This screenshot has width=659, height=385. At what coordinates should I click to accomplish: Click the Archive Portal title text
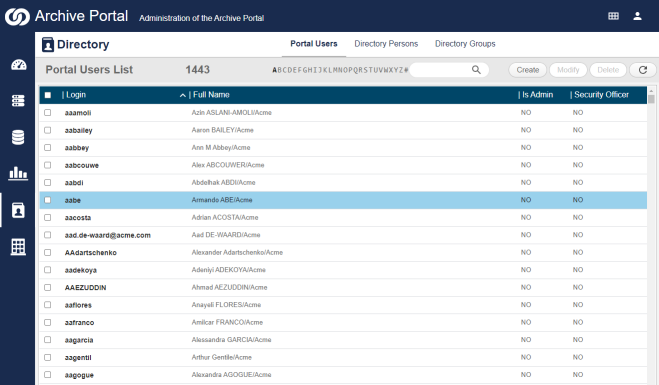81,16
